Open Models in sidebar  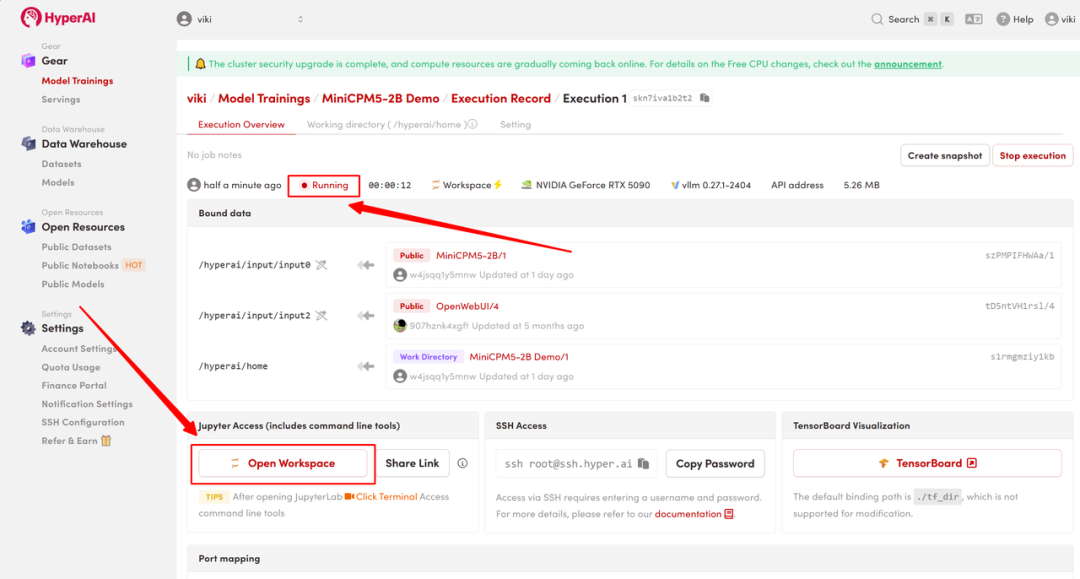coord(58,182)
